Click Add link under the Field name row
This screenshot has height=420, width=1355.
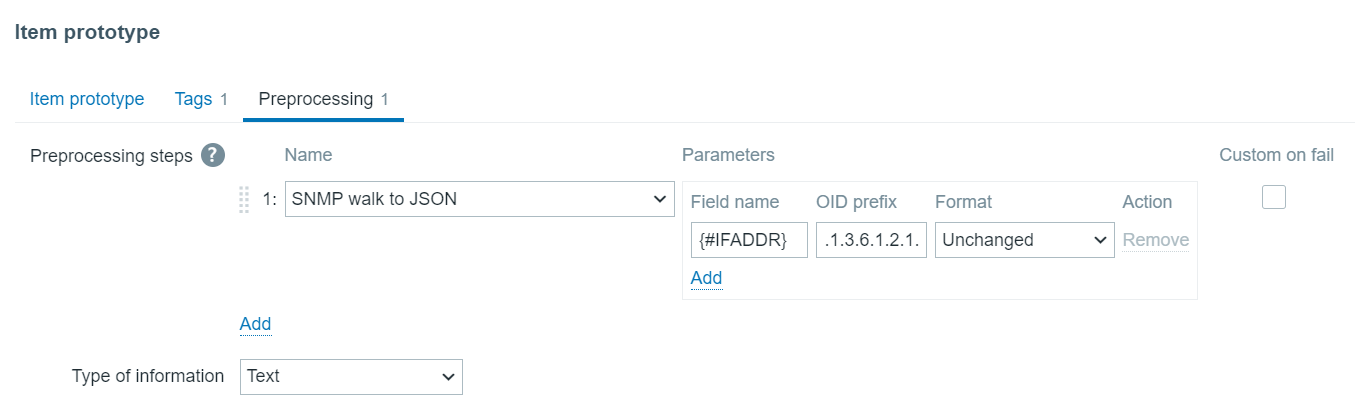click(x=706, y=278)
